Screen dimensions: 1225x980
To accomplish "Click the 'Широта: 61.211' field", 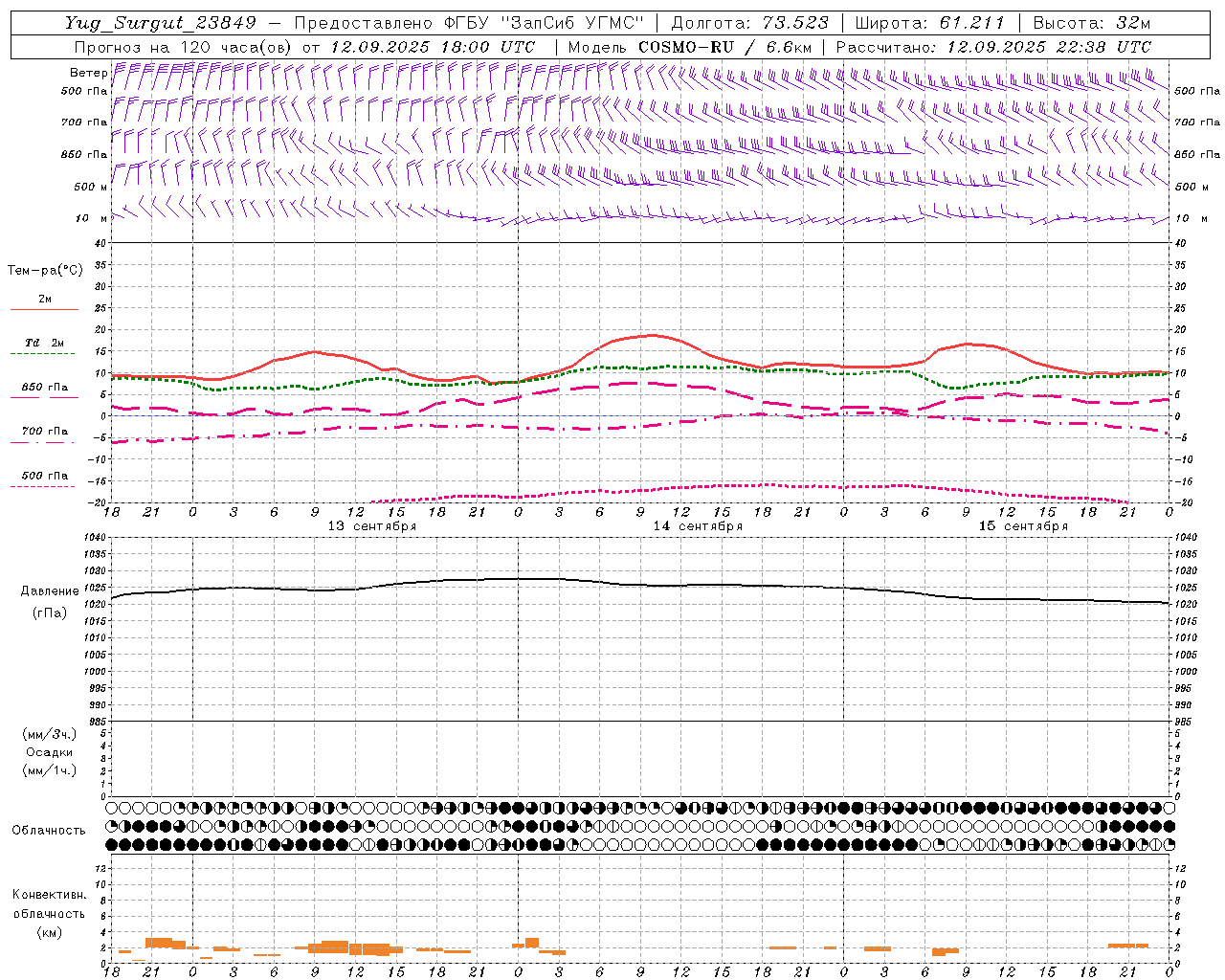I will click(929, 23).
